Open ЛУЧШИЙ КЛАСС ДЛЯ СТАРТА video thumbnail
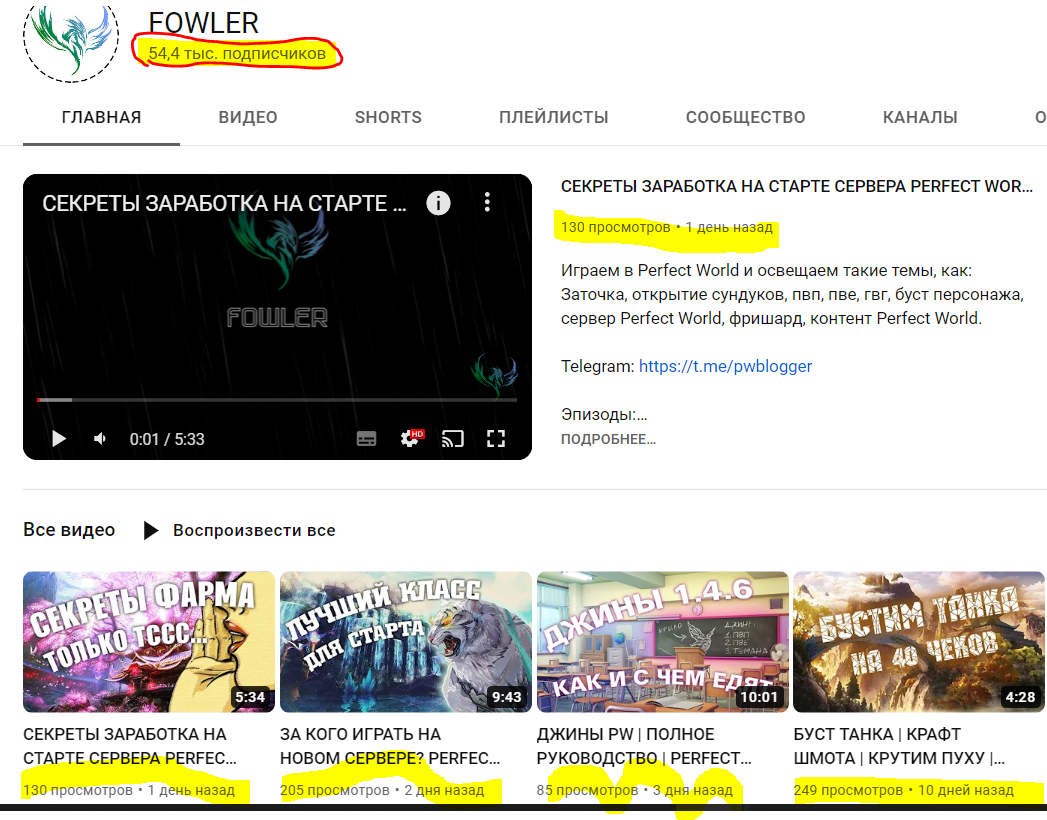 (x=406, y=641)
